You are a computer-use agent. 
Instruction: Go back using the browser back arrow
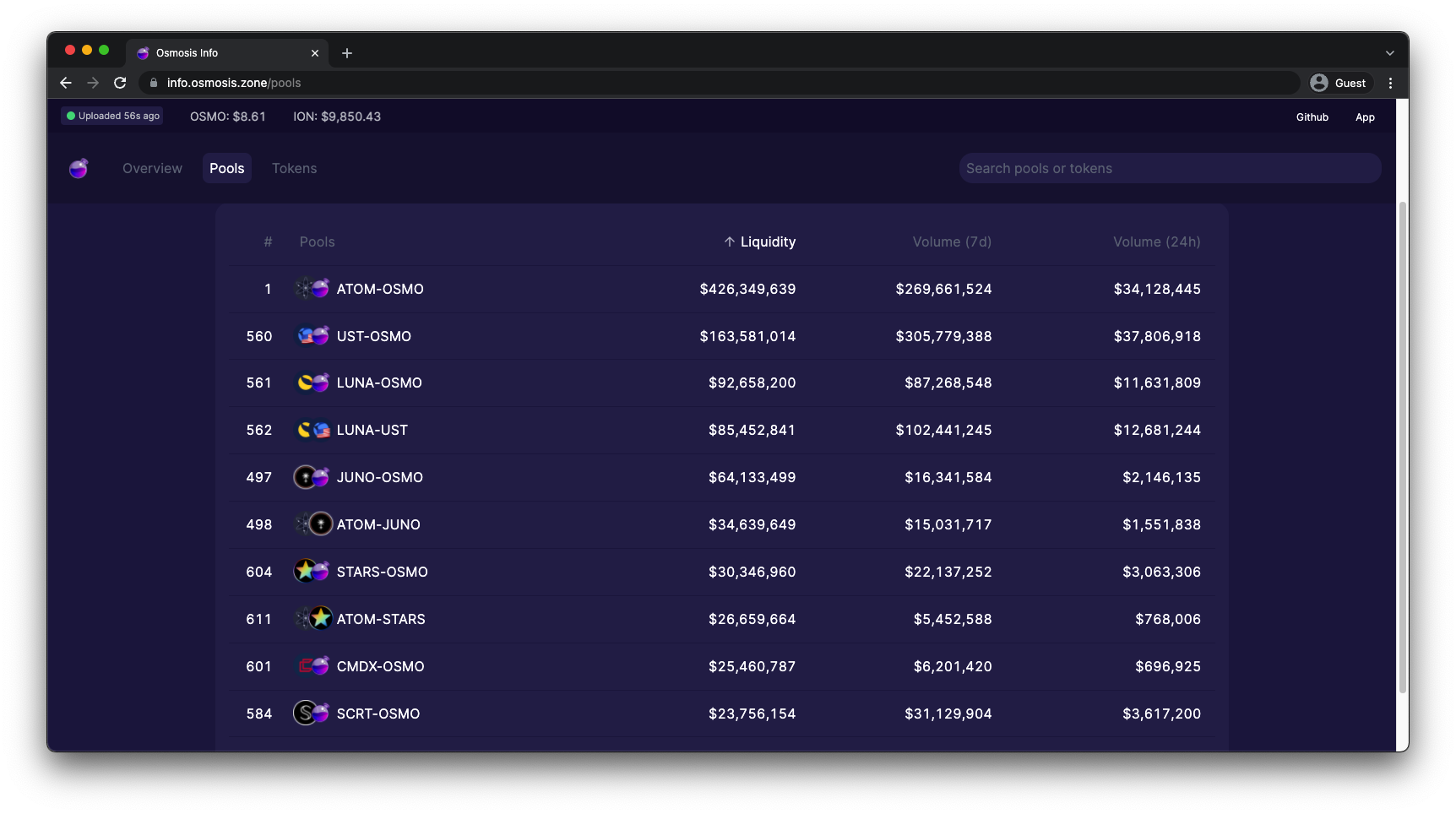click(66, 83)
